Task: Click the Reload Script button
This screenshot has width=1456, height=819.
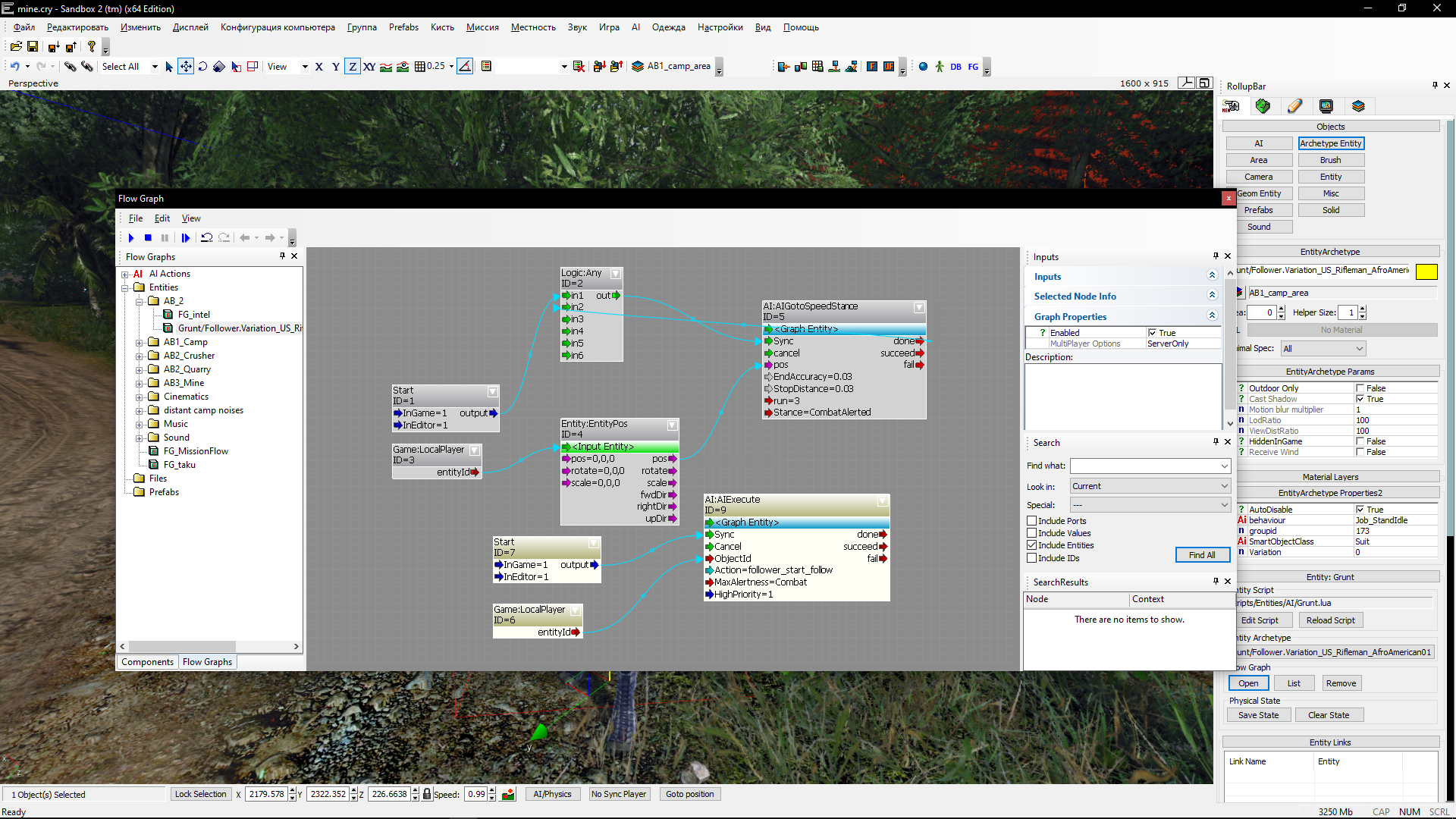Action: click(x=1330, y=620)
